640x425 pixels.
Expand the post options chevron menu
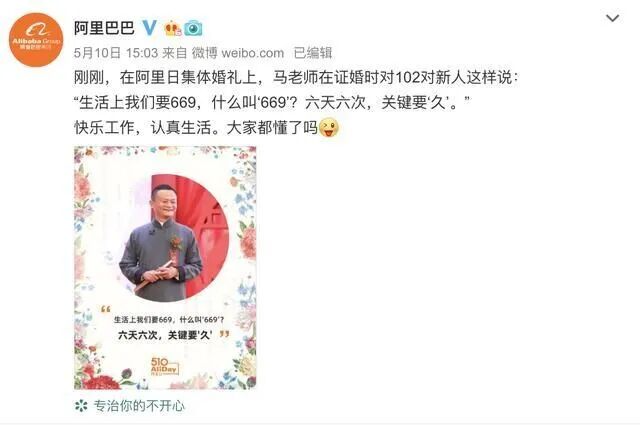point(612,18)
